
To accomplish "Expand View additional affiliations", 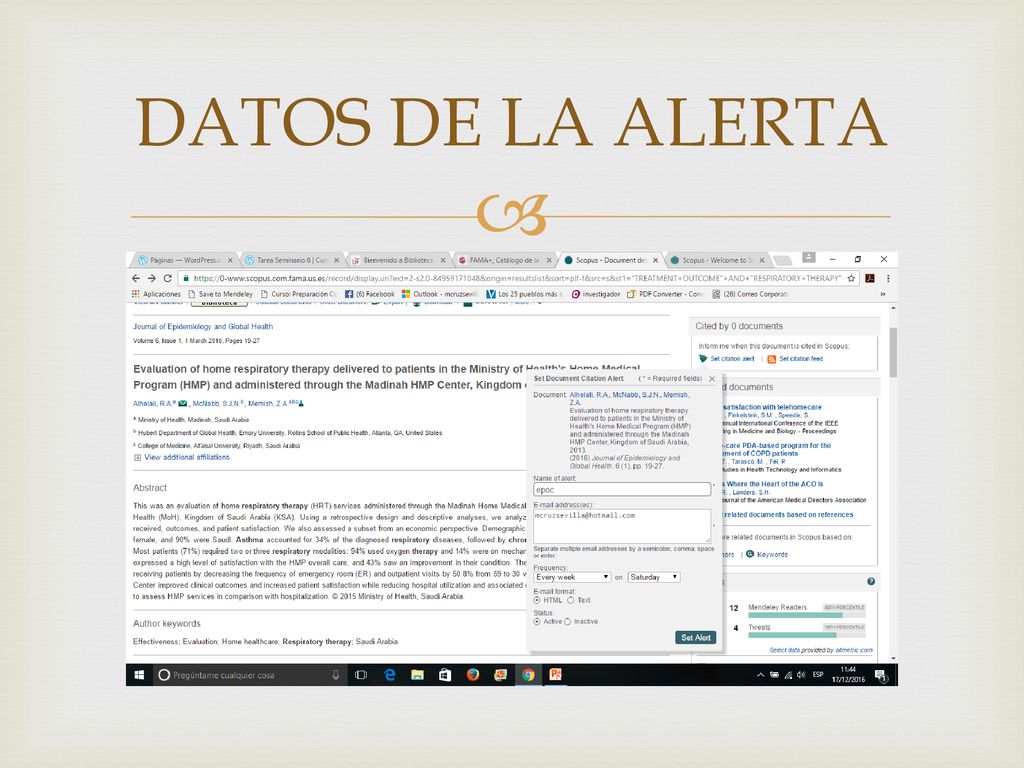I will click(x=182, y=458).
